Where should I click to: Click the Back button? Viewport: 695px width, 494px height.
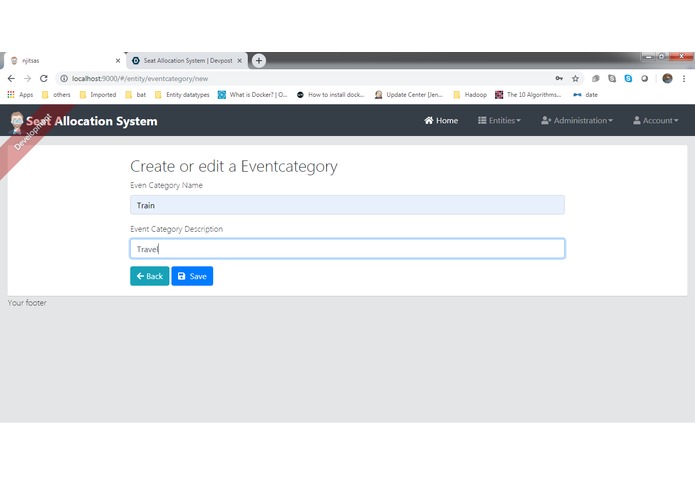(150, 276)
